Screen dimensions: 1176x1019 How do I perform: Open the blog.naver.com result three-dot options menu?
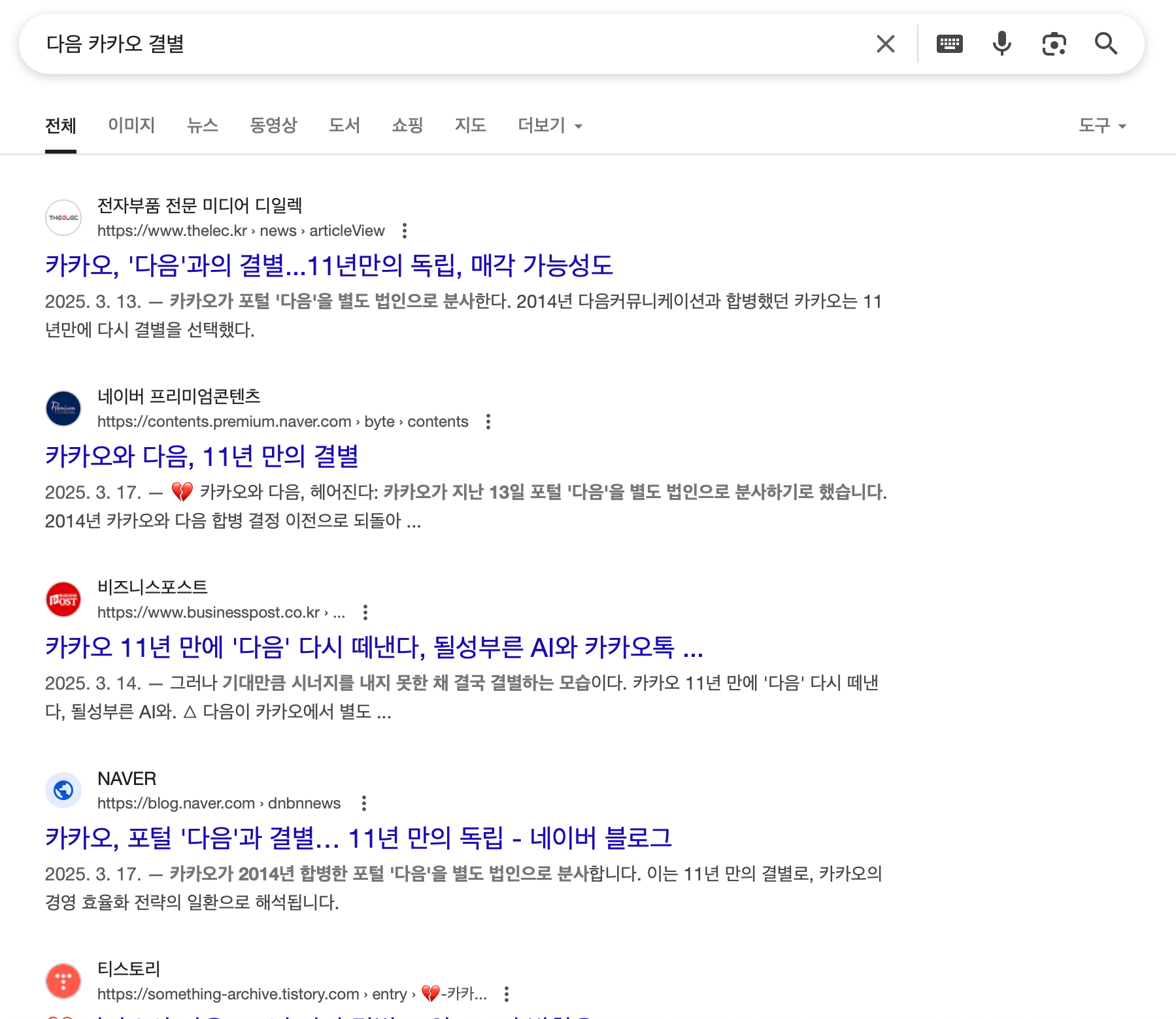click(364, 803)
